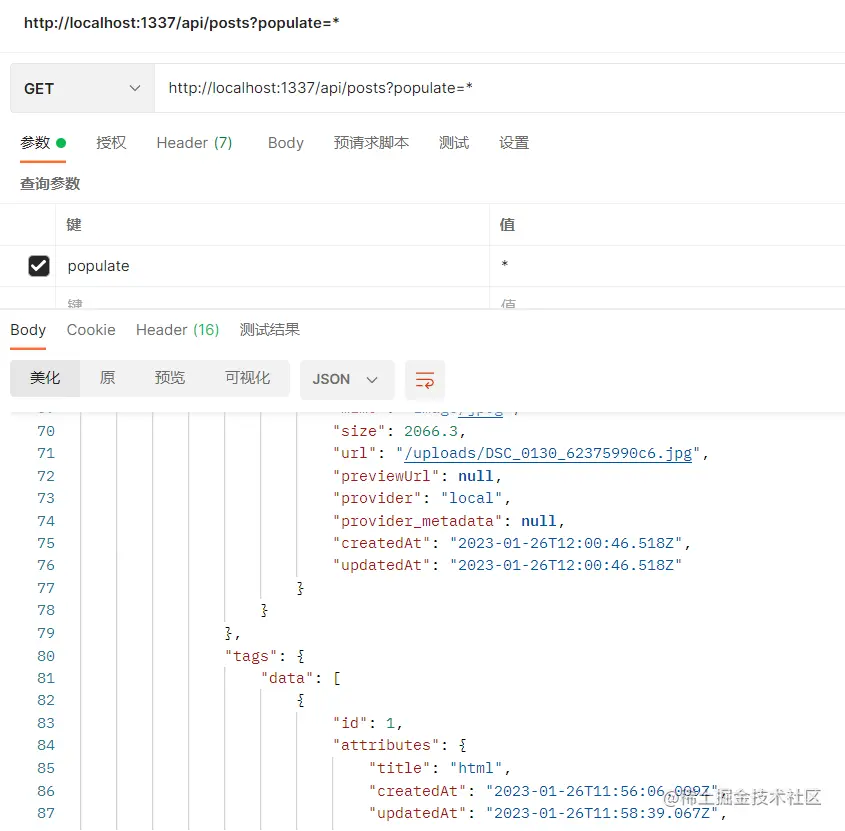The image size is (845, 831).
Task: Toggle the word wrap icon button
Action: click(x=425, y=379)
